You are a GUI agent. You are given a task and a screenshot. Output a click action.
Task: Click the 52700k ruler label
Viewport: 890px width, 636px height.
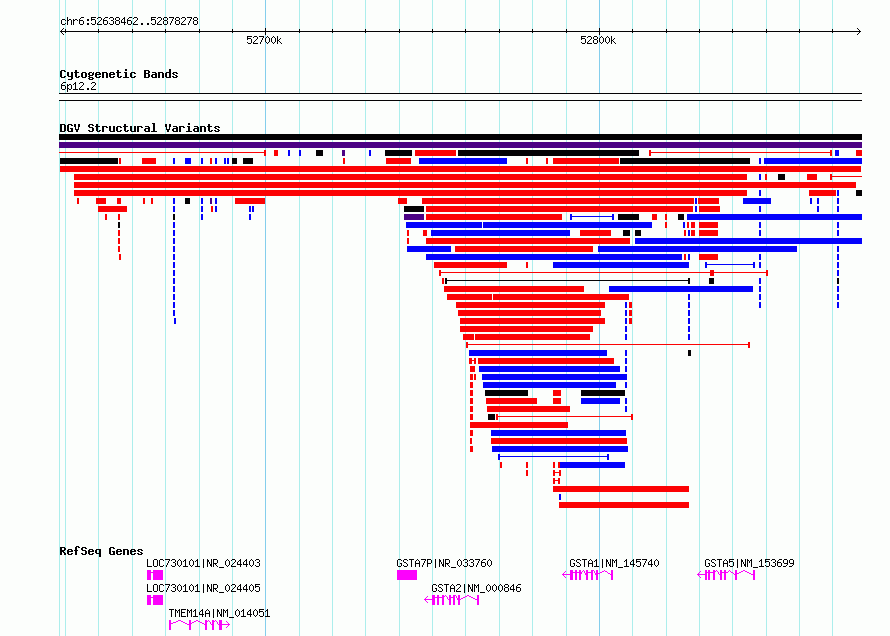[264, 40]
